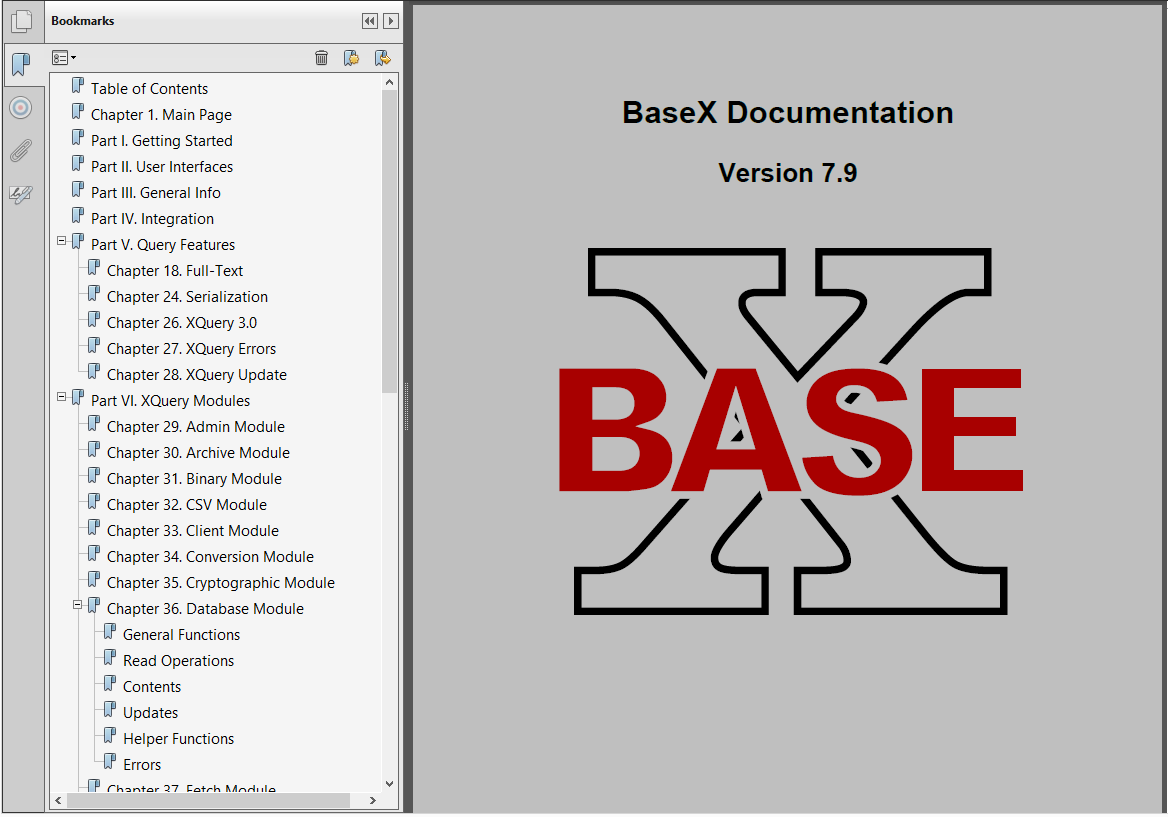Click the Expand Current Bookmark icon
Viewport: 1168px width, 817px height.
coord(382,58)
